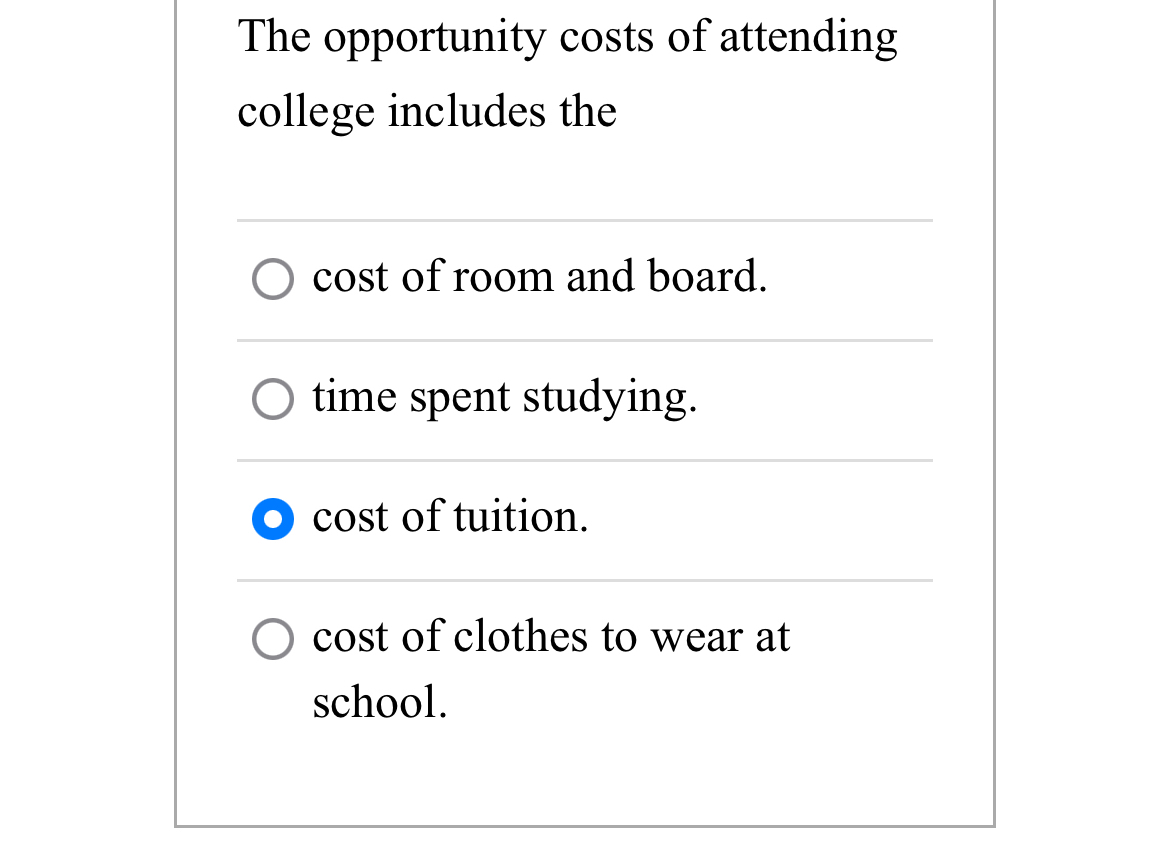This screenshot has height=857, width=1170.
Task: Select the 'cost of room and board' radio button
Action: [x=272, y=279]
